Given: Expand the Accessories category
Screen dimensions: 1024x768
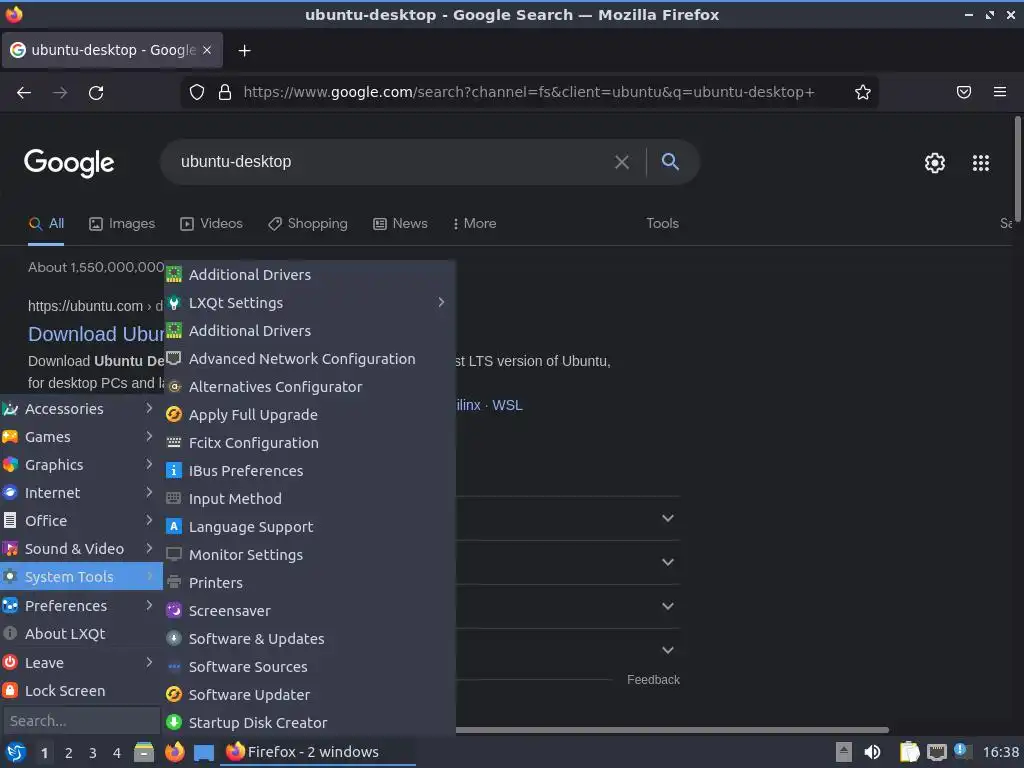Looking at the screenshot, I should (81, 409).
